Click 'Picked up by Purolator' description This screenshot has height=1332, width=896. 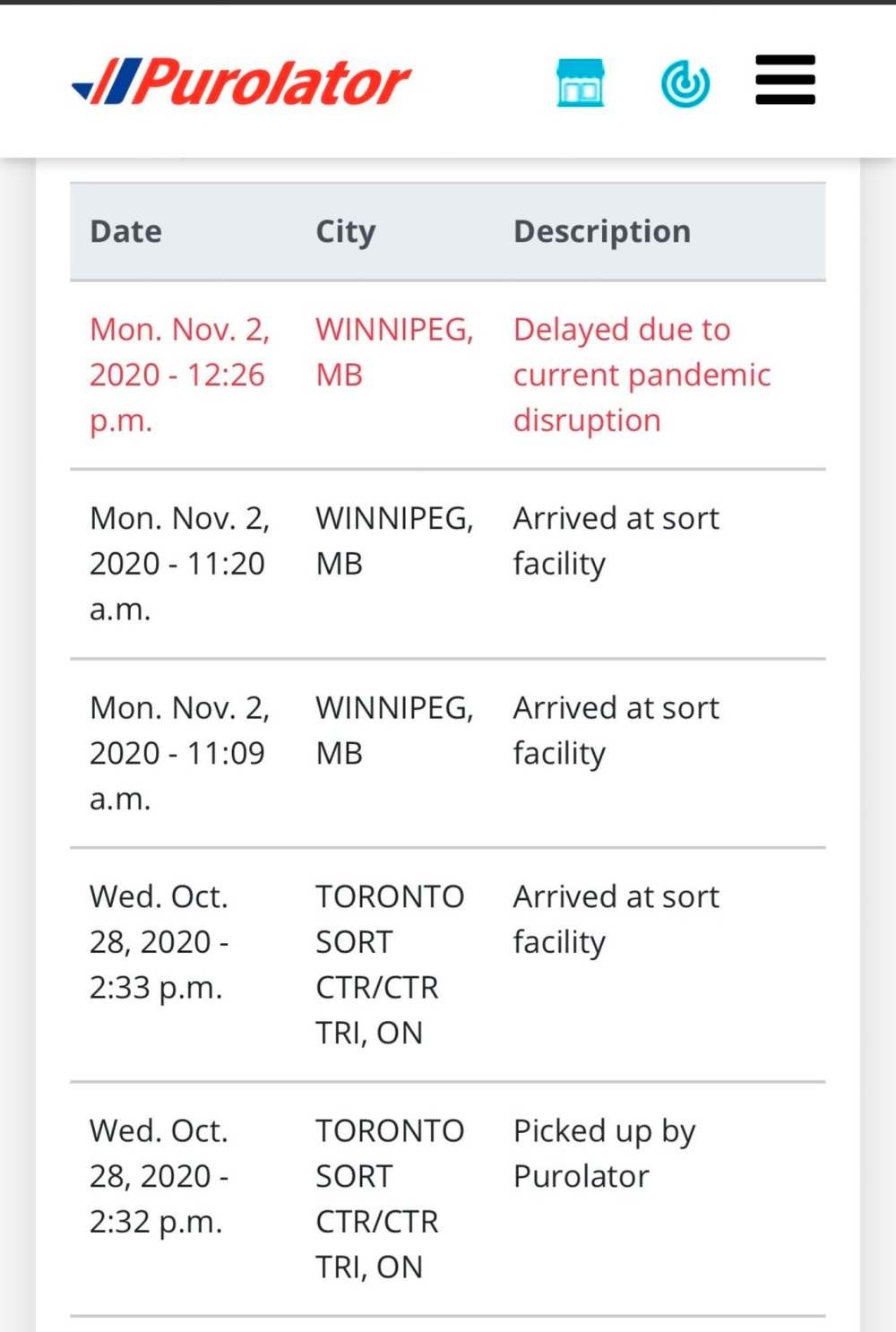pyautogui.click(x=605, y=1154)
